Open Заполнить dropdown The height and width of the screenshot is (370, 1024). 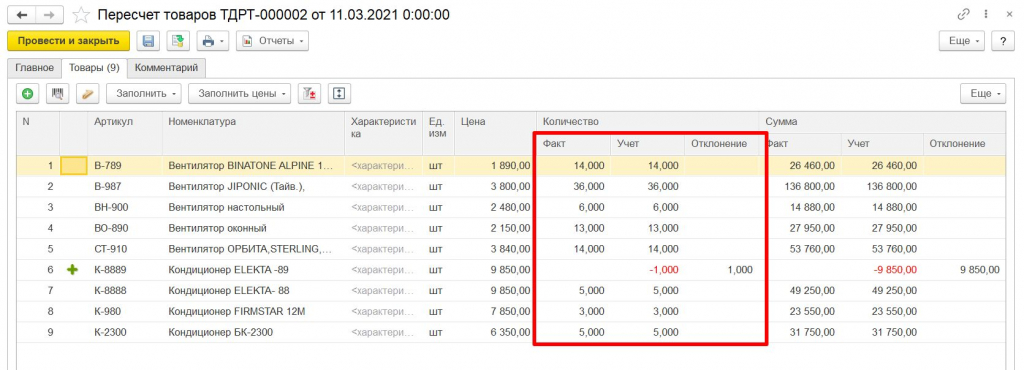(x=144, y=93)
